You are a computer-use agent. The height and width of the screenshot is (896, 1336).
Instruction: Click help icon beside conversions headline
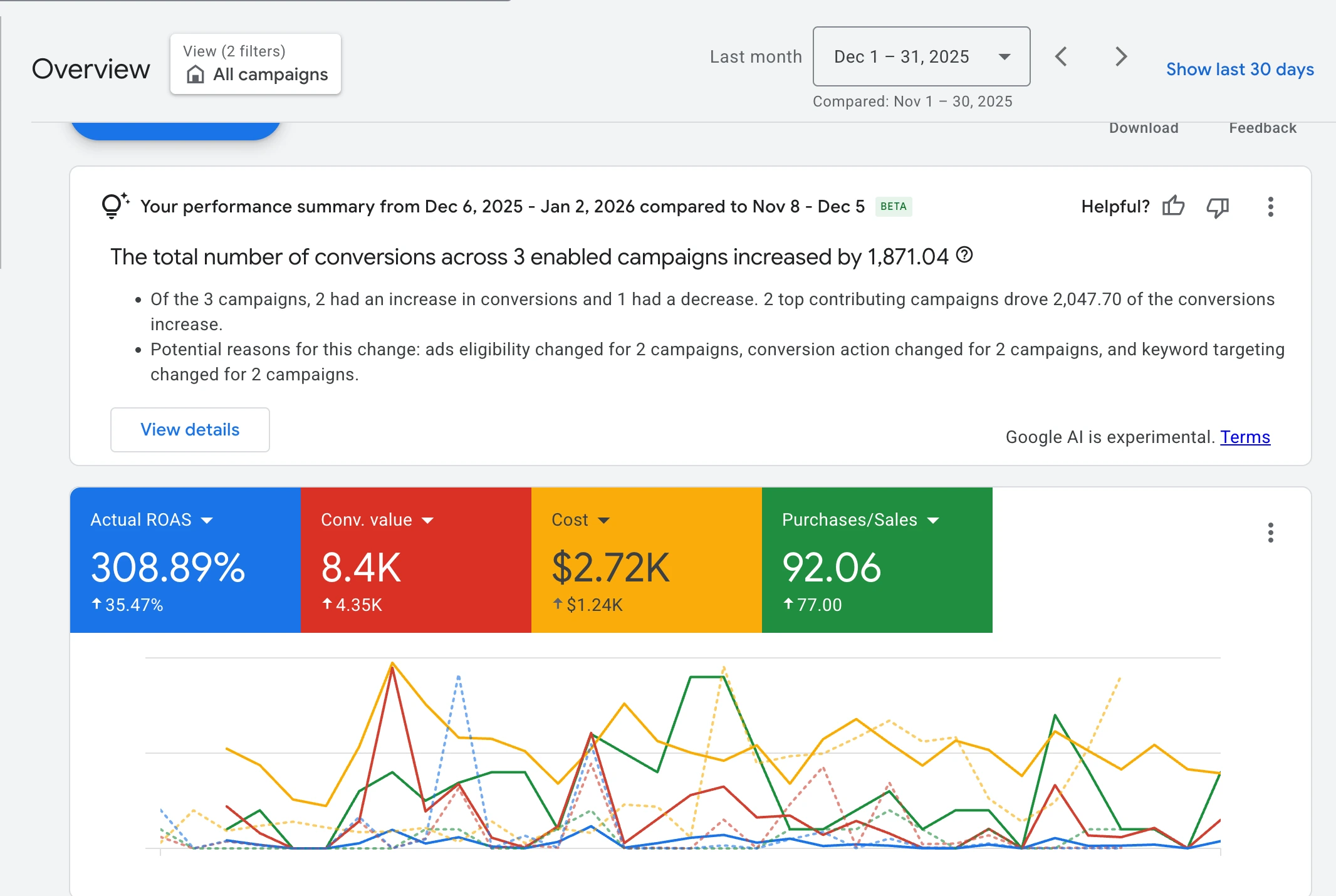pyautogui.click(x=964, y=255)
